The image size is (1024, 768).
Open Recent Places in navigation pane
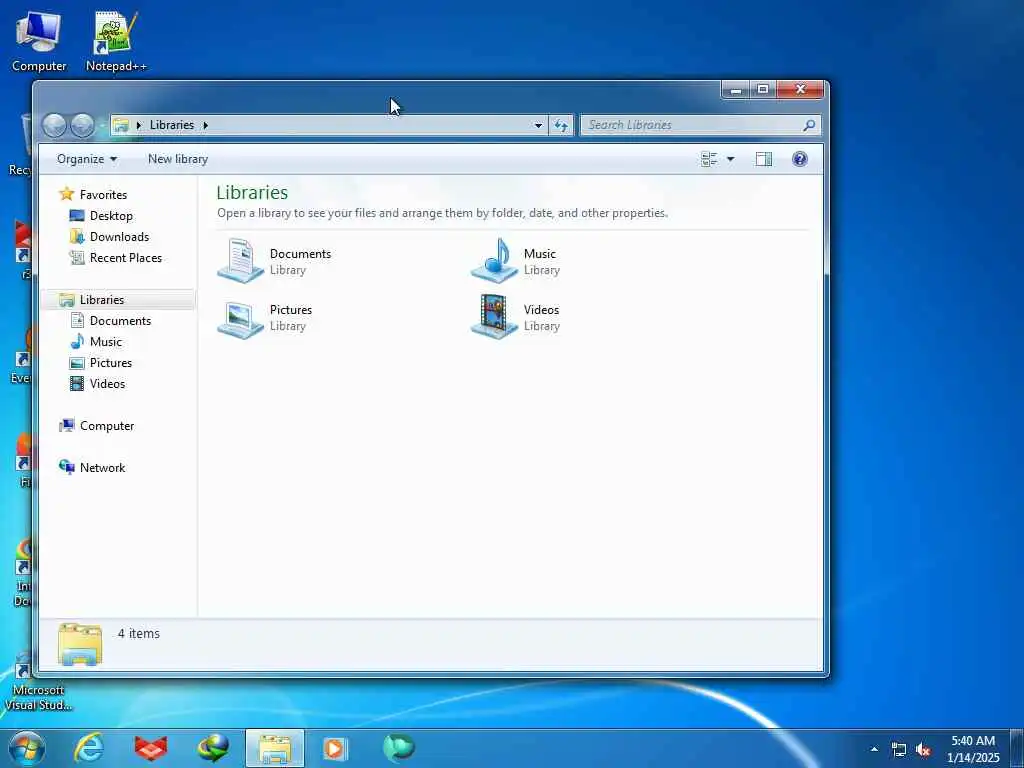116,258
